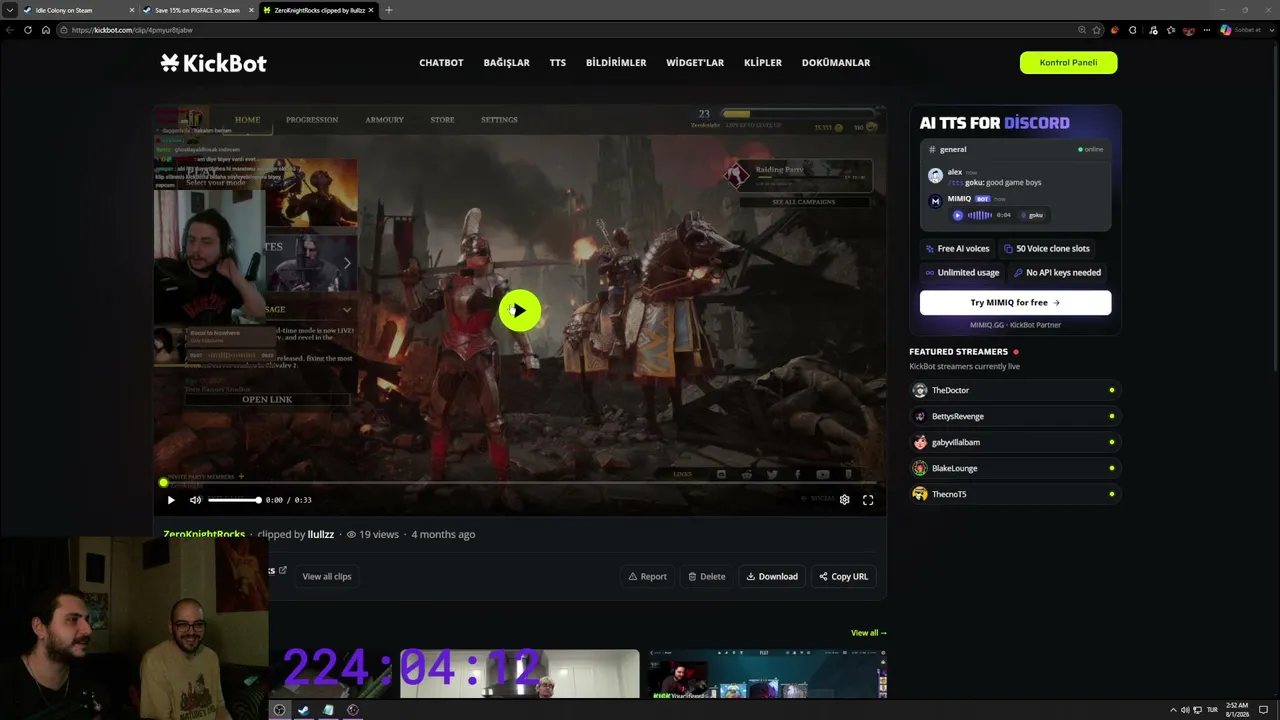Click the small play icon in the video control bar
Viewport: 1280px width, 720px height.
(x=171, y=500)
